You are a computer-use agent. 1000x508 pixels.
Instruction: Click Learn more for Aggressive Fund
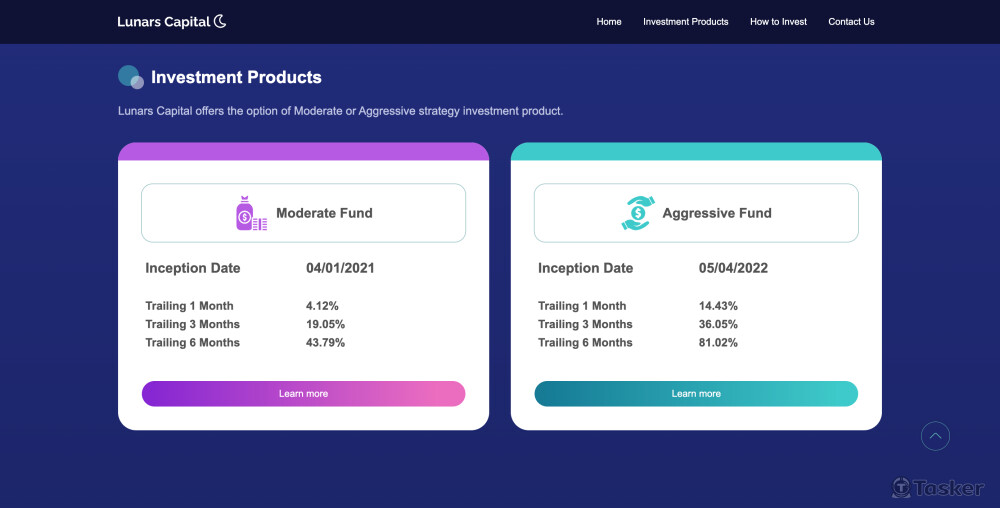[696, 394]
